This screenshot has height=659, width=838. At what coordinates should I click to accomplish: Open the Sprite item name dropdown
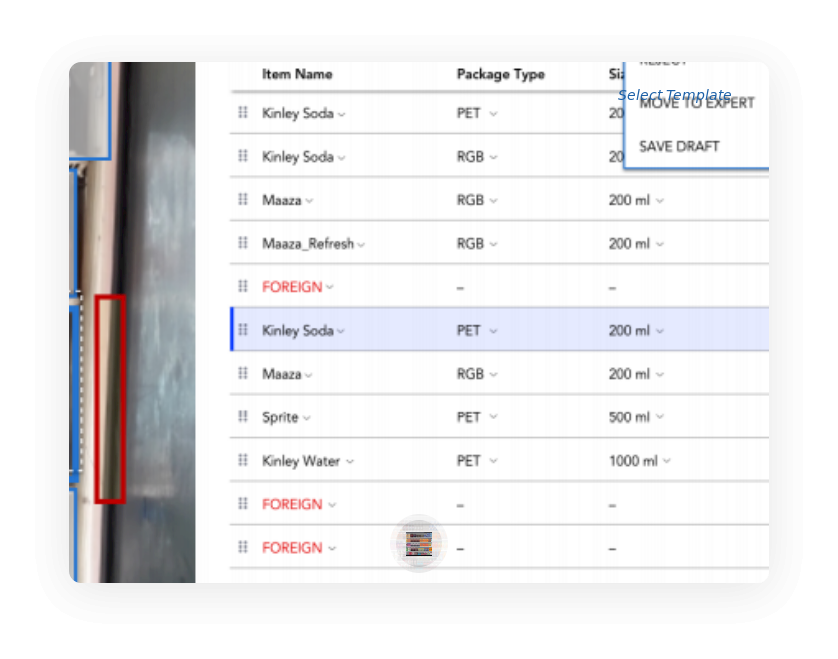click(306, 418)
